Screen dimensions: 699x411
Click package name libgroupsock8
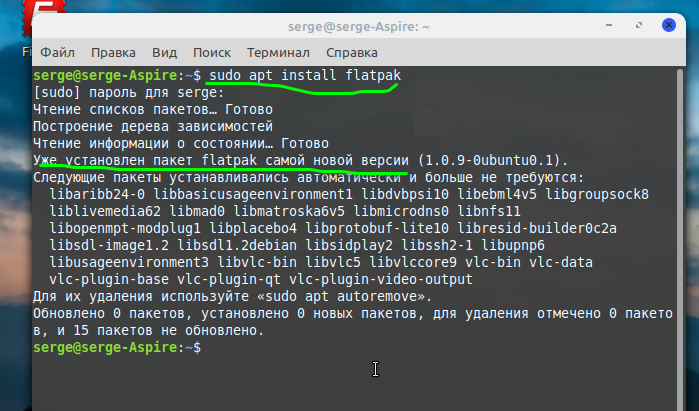(x=597, y=194)
